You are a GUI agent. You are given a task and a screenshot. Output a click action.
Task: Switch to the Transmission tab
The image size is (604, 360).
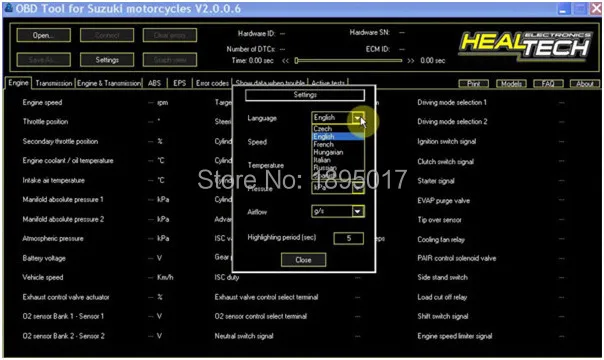click(x=54, y=83)
